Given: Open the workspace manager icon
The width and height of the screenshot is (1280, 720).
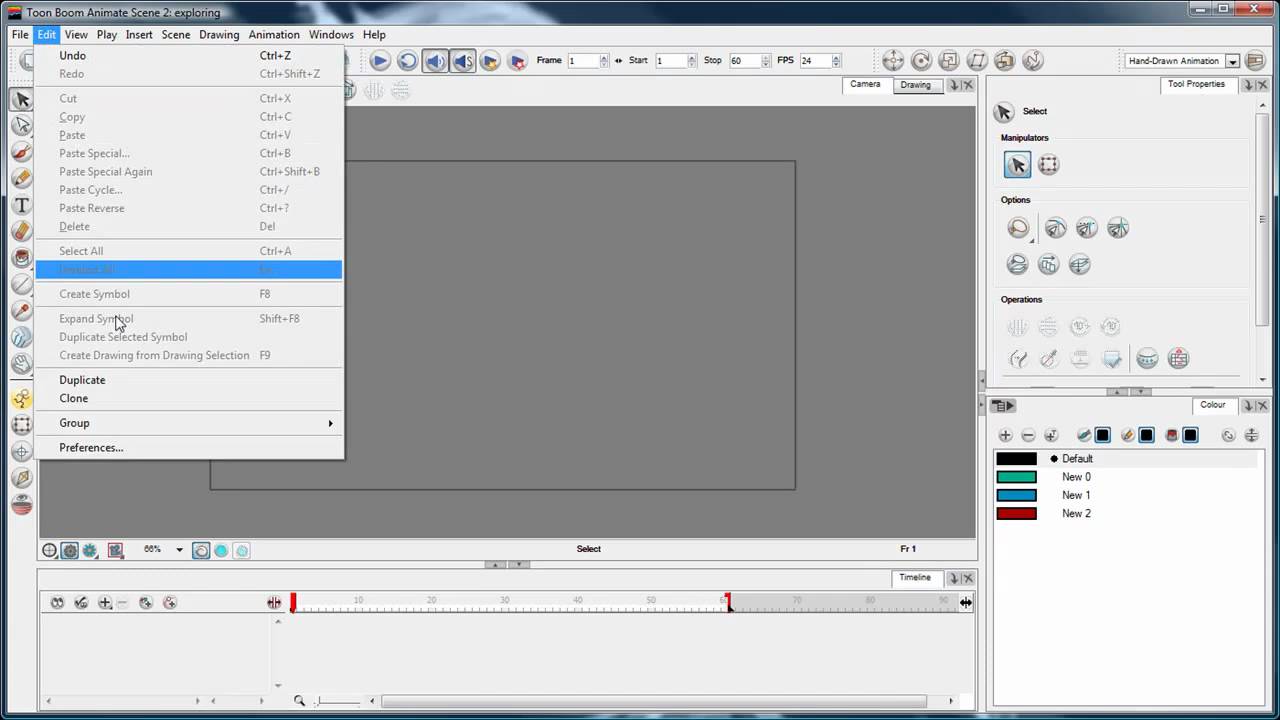Looking at the screenshot, I should tap(1255, 61).
